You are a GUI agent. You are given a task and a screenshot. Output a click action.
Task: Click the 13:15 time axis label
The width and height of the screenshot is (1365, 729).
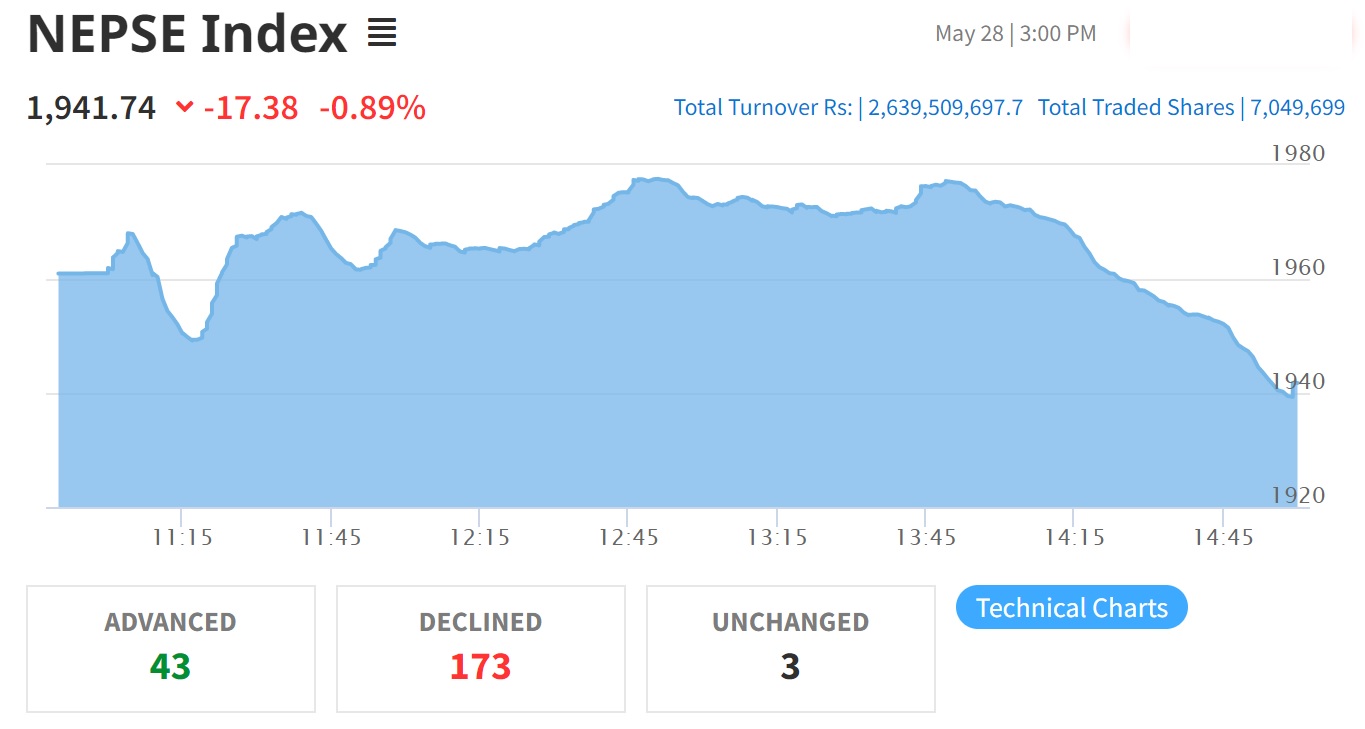777,538
